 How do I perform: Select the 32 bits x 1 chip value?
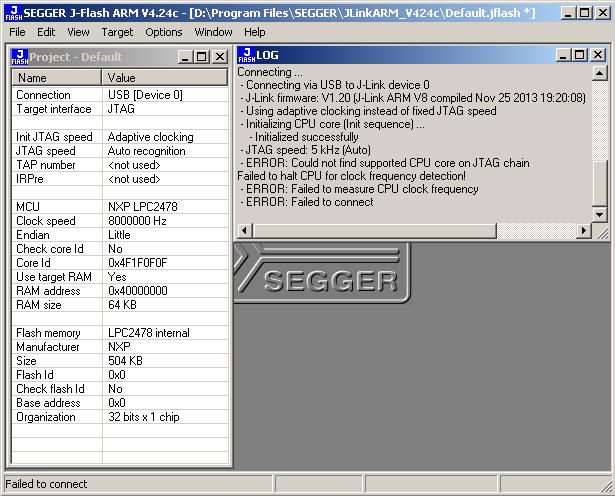tap(144, 417)
